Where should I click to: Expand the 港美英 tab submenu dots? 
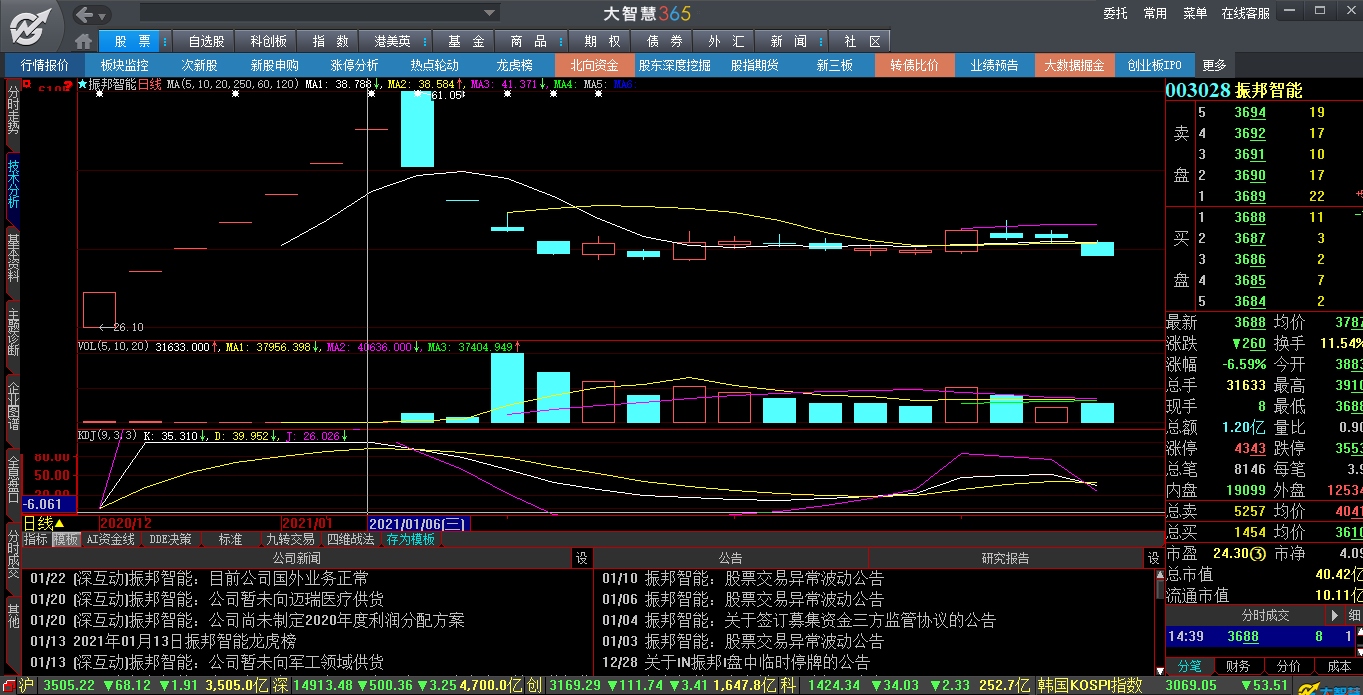pyautogui.click(x=425, y=41)
